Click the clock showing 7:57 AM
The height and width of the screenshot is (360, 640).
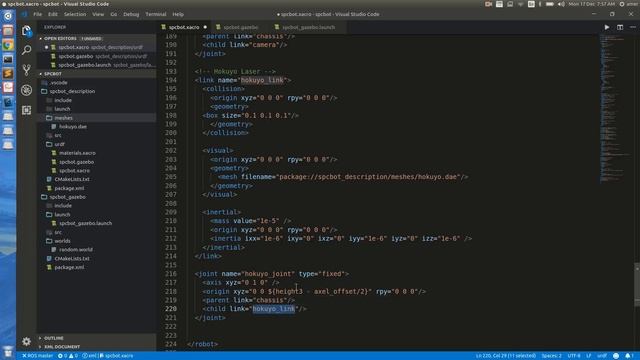[x=591, y=4]
